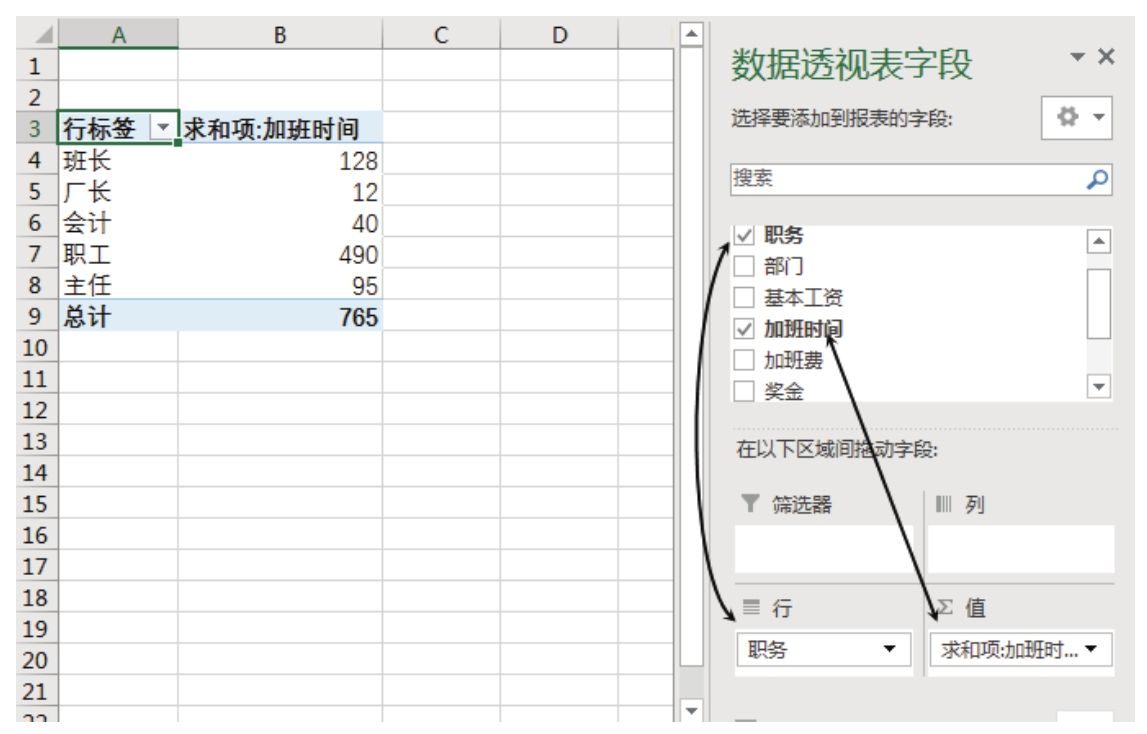Viewport: 1147px width, 734px height.
Task: Tick the 加班费 field checkbox
Action: click(x=744, y=359)
